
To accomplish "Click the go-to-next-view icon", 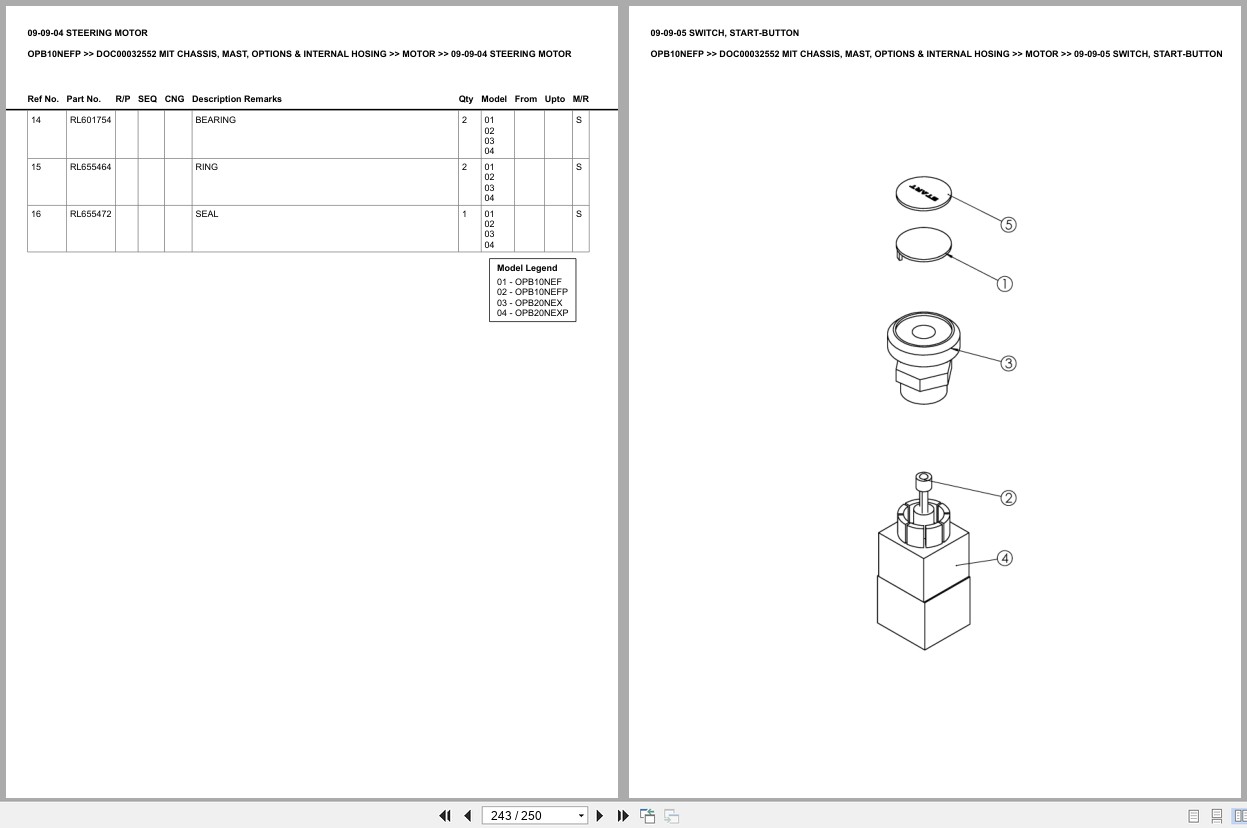I will [x=672, y=816].
